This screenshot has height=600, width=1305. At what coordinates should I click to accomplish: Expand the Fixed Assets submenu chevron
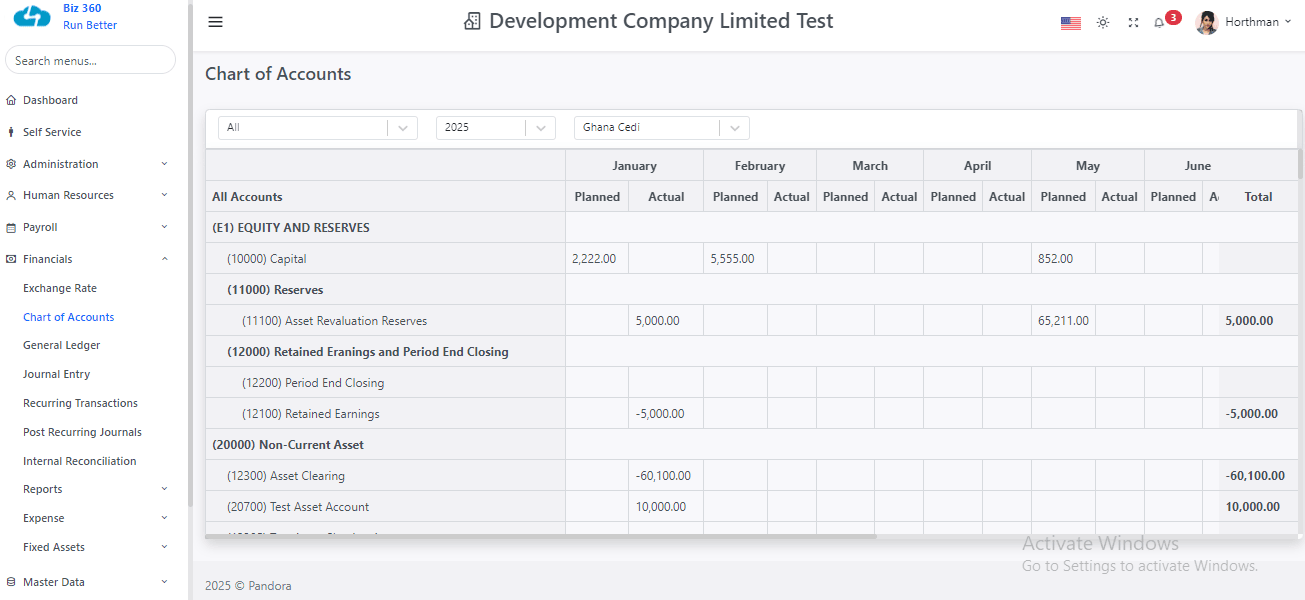[165, 547]
